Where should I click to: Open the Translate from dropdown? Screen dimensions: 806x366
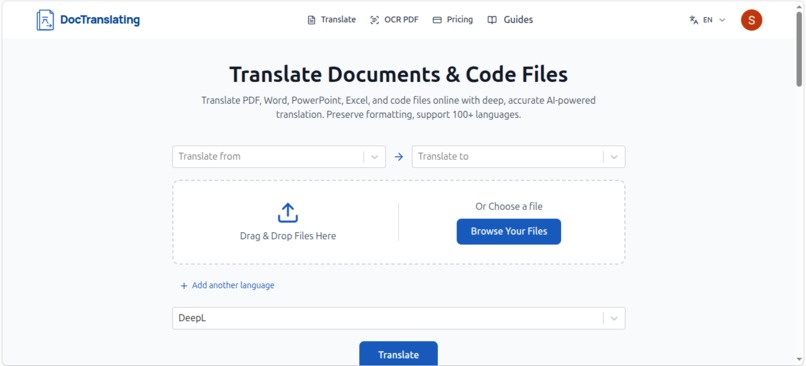click(x=279, y=157)
